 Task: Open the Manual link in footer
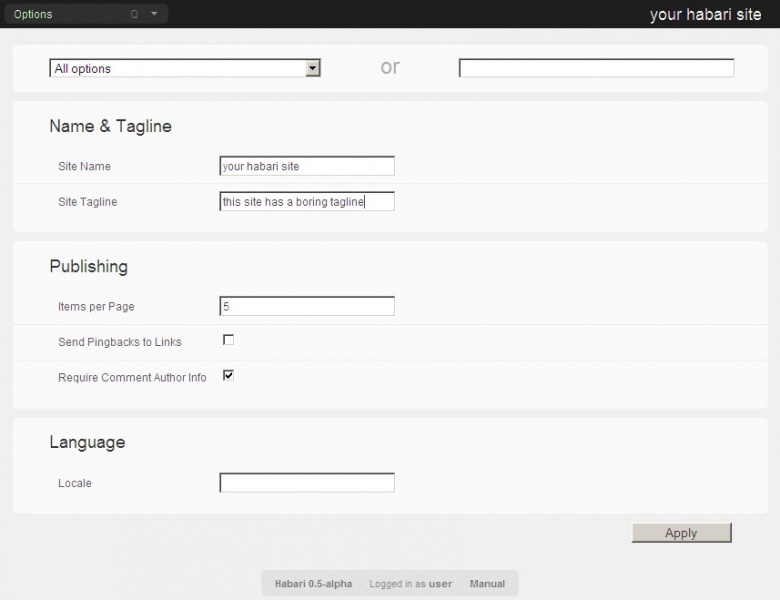pyautogui.click(x=487, y=584)
